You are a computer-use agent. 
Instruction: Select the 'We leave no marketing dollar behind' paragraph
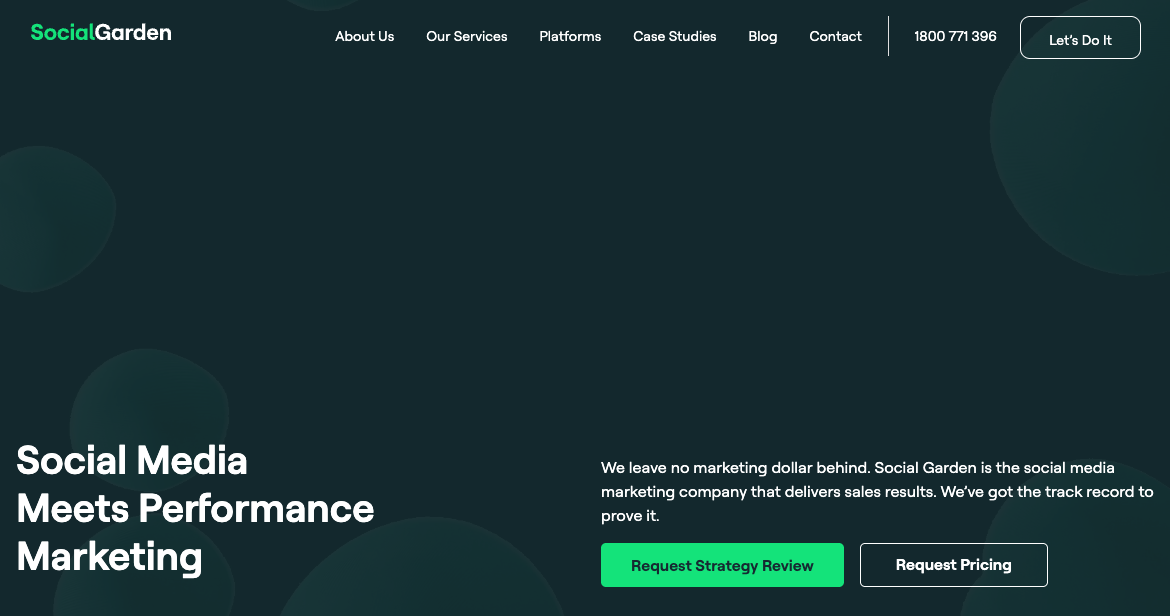pyautogui.click(x=878, y=491)
